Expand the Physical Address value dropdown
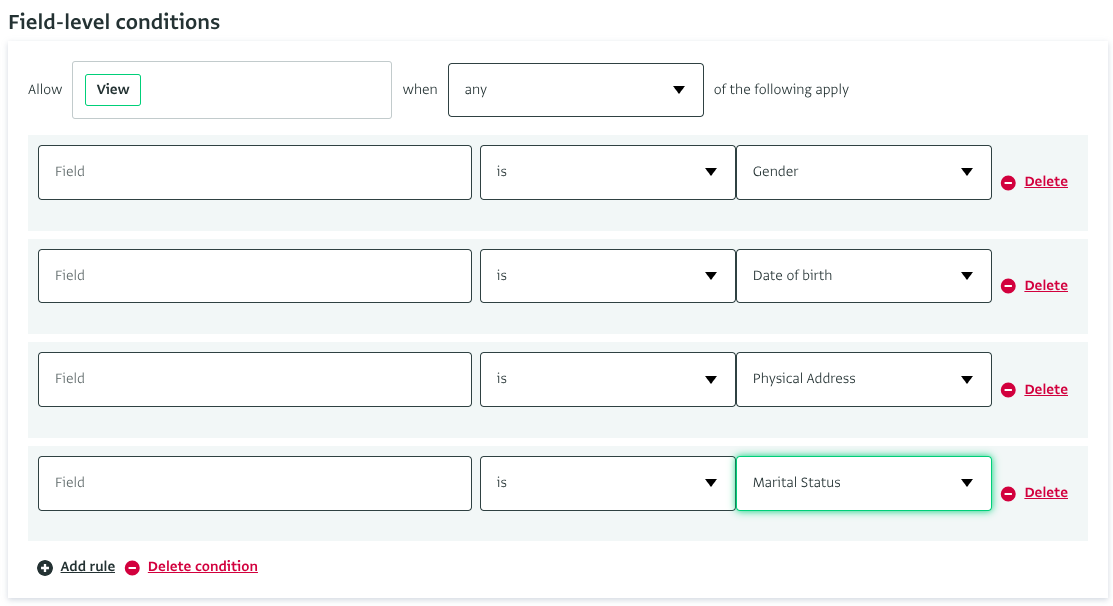The image size is (1113, 606). click(863, 379)
